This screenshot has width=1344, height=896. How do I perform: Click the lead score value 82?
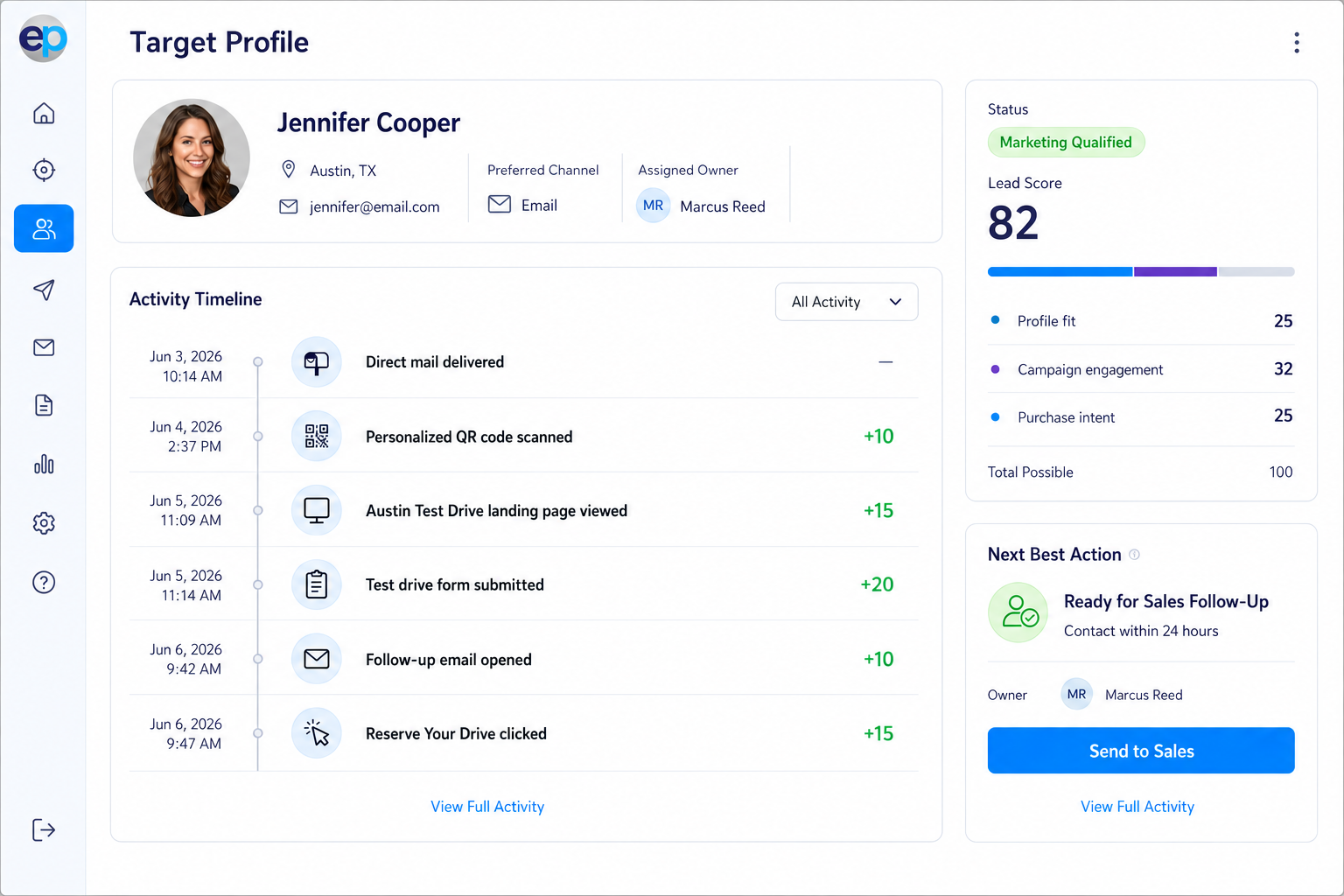(1013, 223)
